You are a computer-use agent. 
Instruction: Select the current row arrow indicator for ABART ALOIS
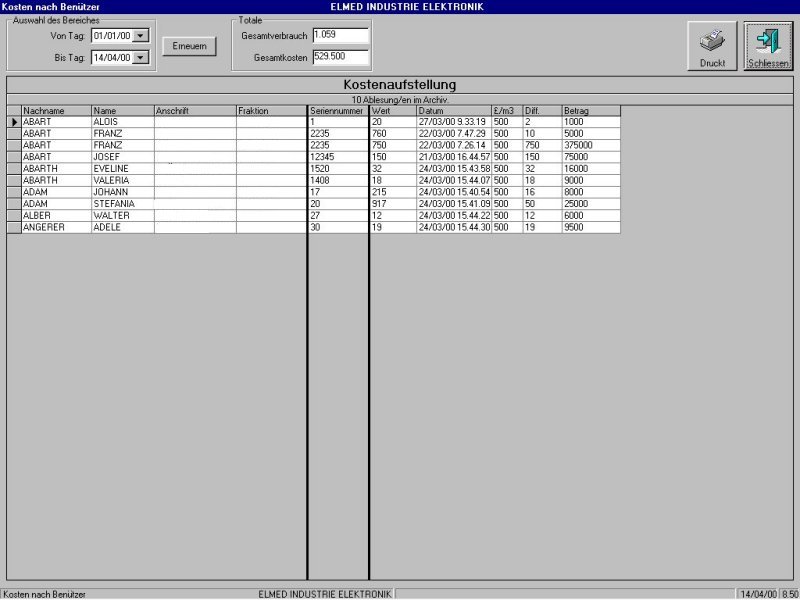(x=14, y=122)
